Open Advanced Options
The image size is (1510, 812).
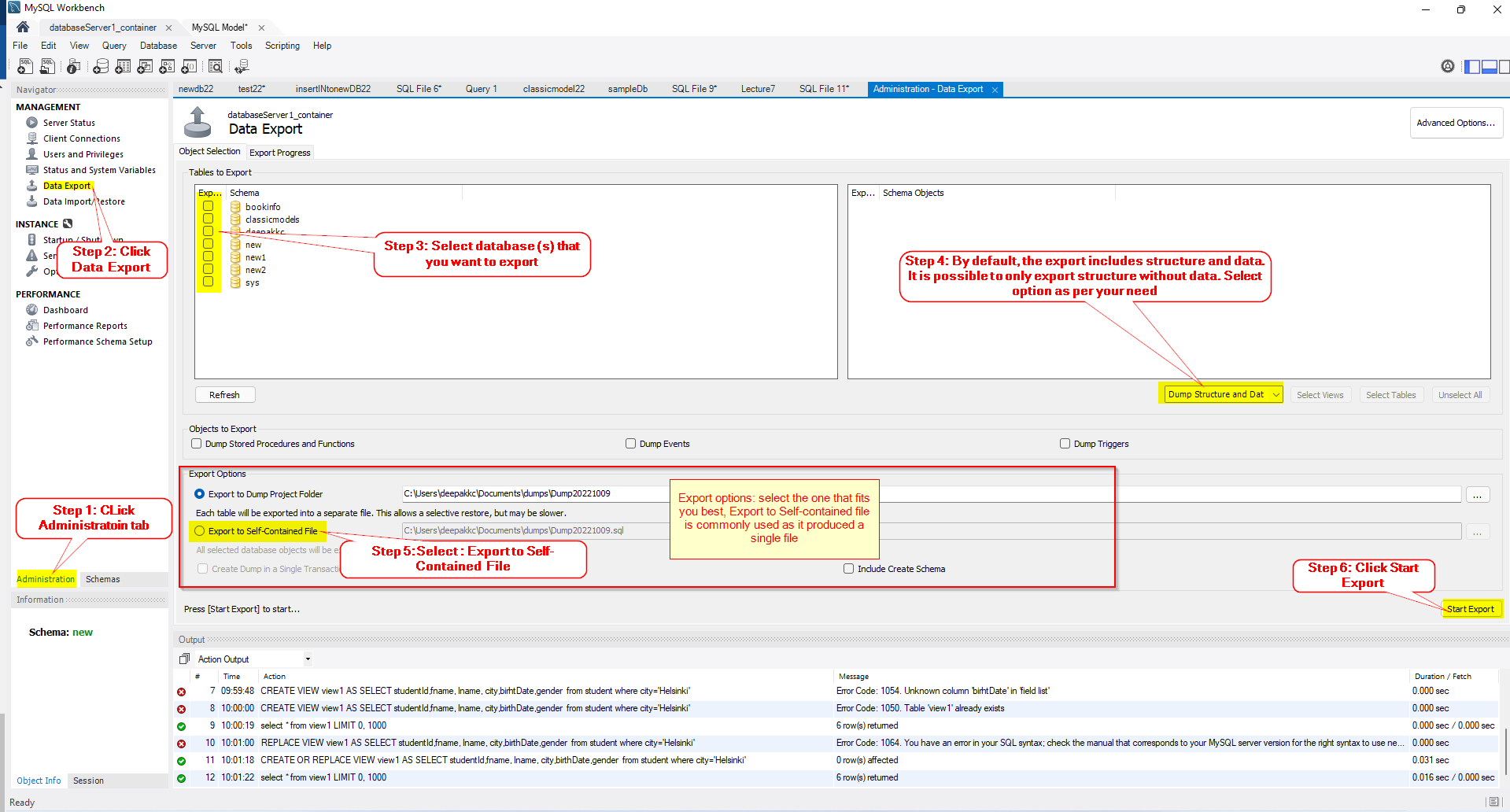1456,123
